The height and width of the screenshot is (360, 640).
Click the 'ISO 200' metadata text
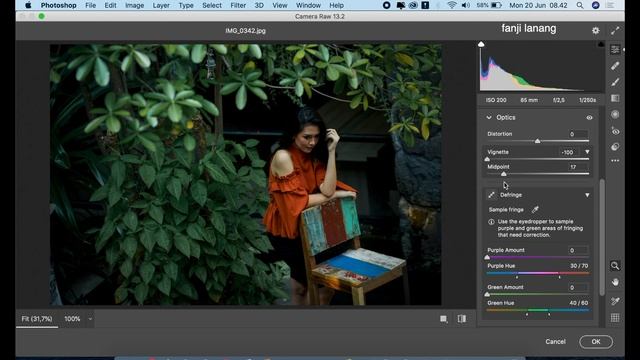click(496, 100)
